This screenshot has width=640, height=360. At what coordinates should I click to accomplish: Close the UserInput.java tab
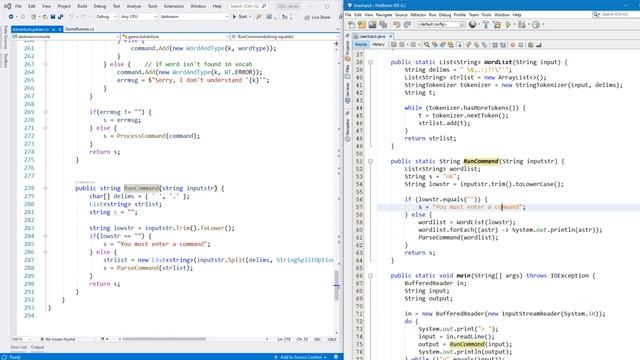(x=391, y=36)
